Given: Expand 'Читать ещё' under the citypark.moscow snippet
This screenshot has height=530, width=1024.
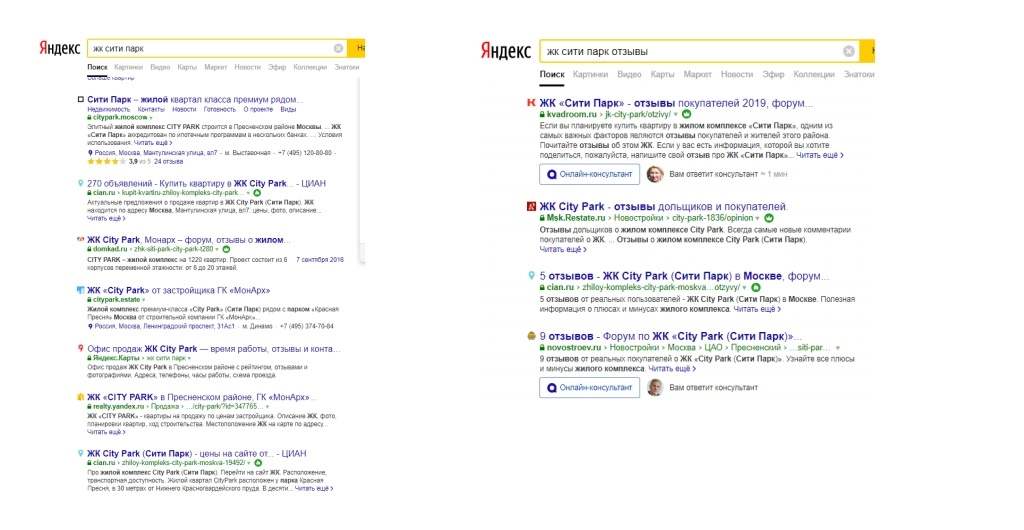Looking at the screenshot, I should click(153, 143).
